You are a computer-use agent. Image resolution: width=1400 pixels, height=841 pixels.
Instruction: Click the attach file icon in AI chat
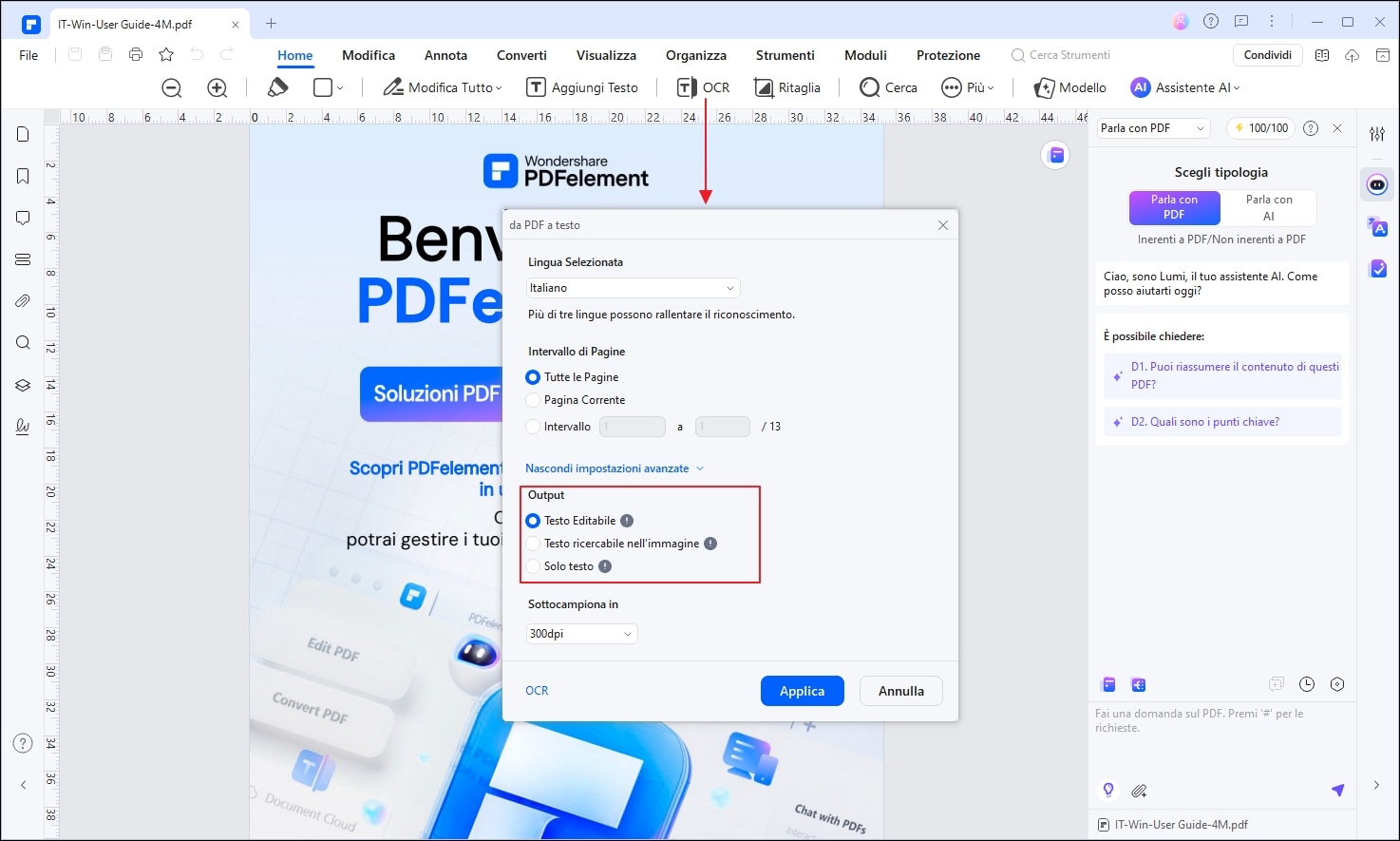click(1139, 790)
